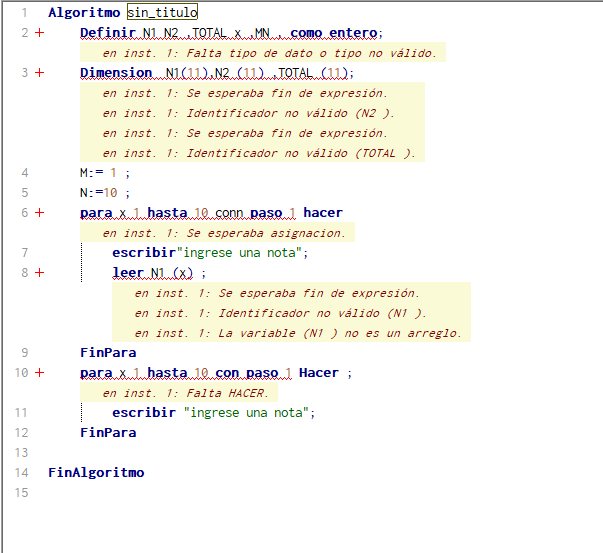The width and height of the screenshot is (603, 553).
Task: Click FinAlgoritmo on line 14
Action: 96,473
